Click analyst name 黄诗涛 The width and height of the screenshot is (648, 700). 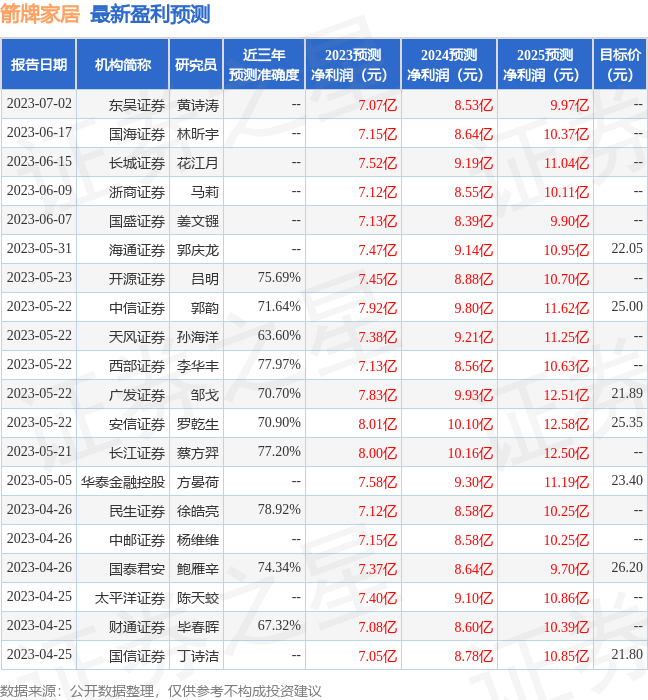tap(198, 105)
